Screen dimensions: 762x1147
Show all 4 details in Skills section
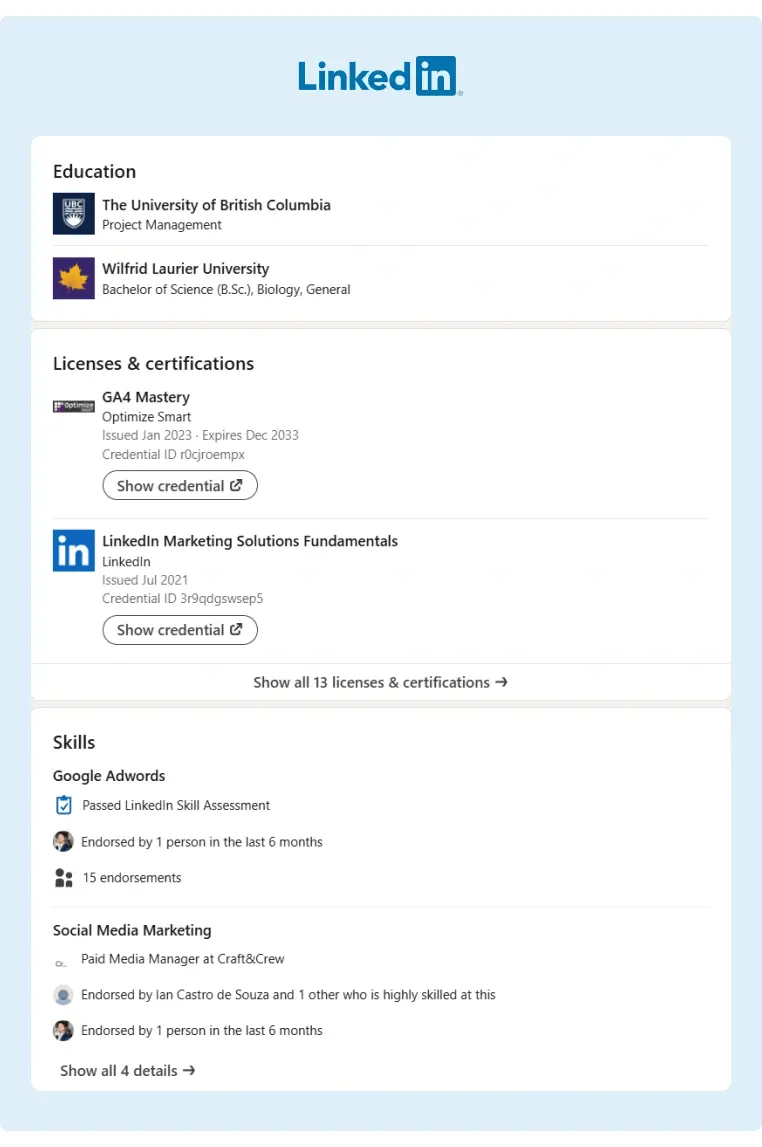pyautogui.click(x=127, y=1070)
